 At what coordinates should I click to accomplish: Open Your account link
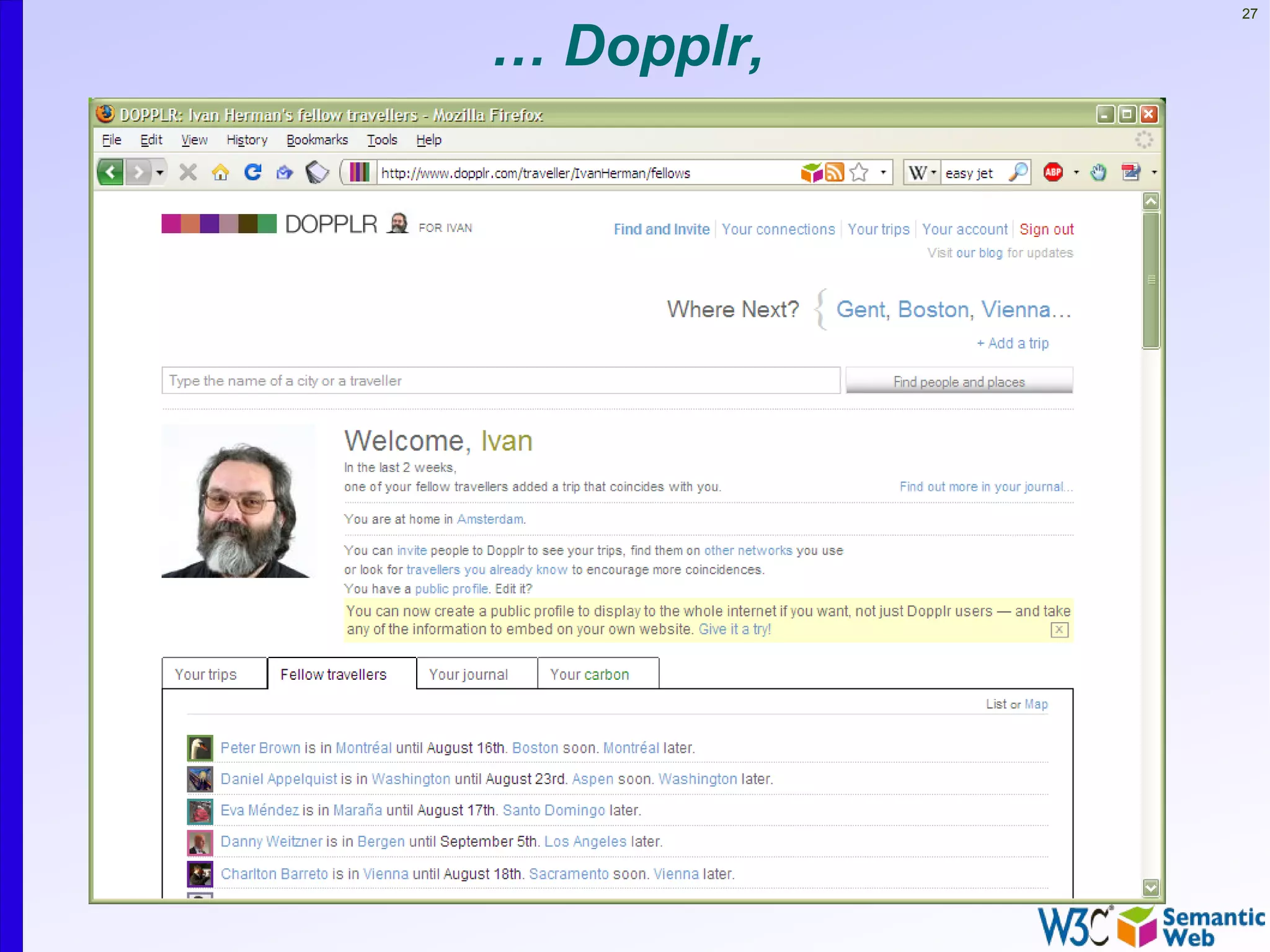coord(965,229)
